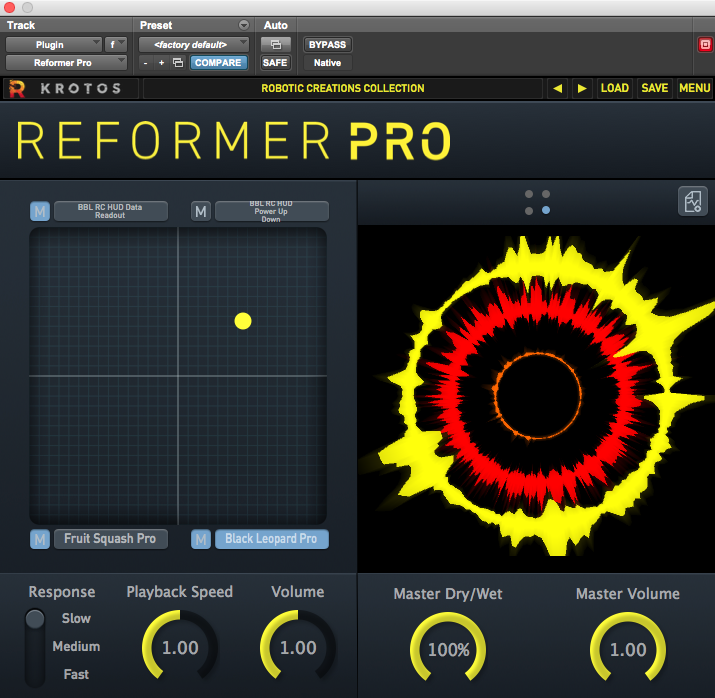Click the red plugin target button in header
715x698 pixels.
point(705,45)
